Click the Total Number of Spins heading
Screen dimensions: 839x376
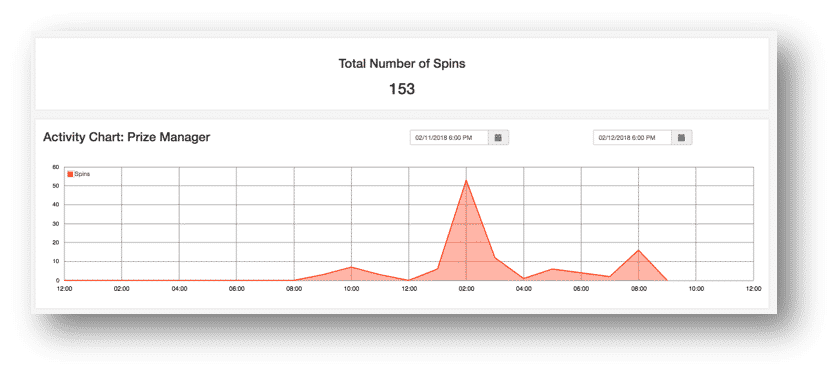pos(402,64)
